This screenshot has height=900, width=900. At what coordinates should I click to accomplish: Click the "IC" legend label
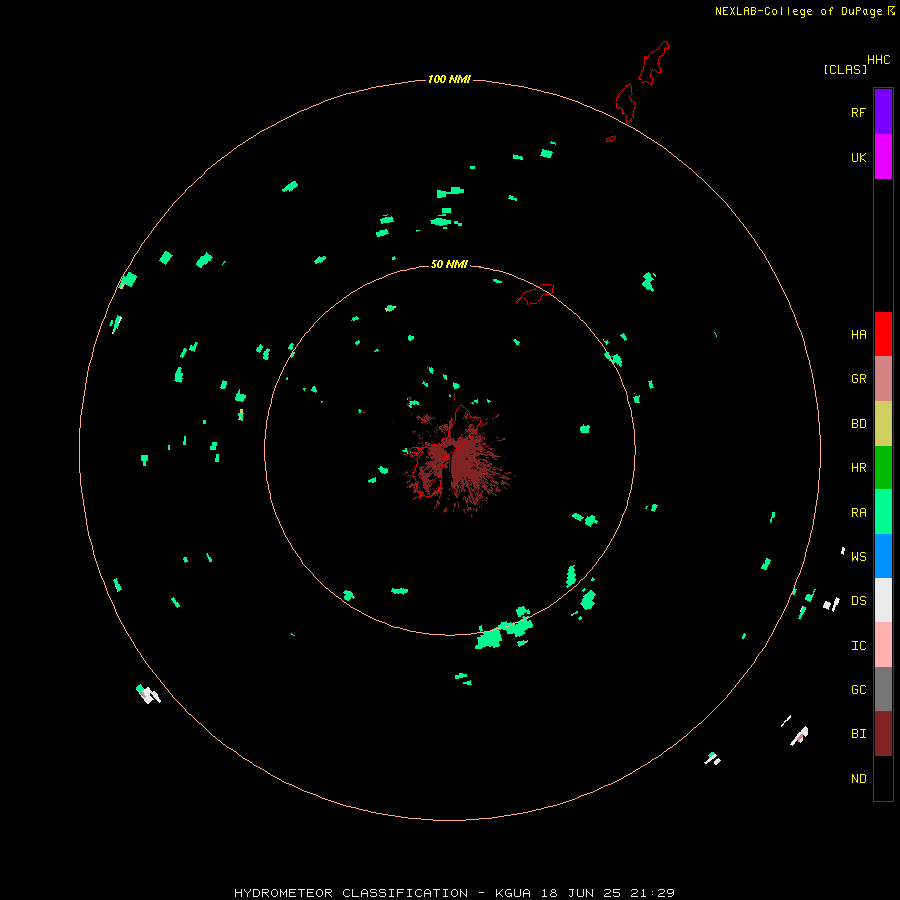tap(858, 646)
